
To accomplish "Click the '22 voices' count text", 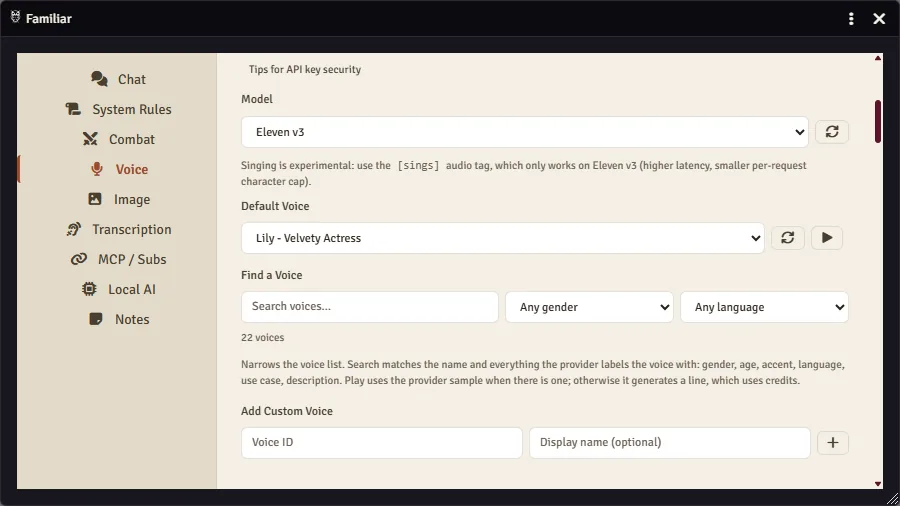I will pyautogui.click(x=262, y=337).
